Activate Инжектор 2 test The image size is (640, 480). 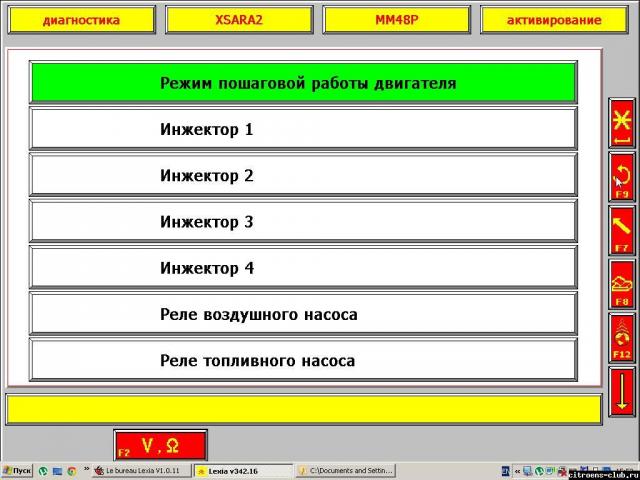point(303,176)
